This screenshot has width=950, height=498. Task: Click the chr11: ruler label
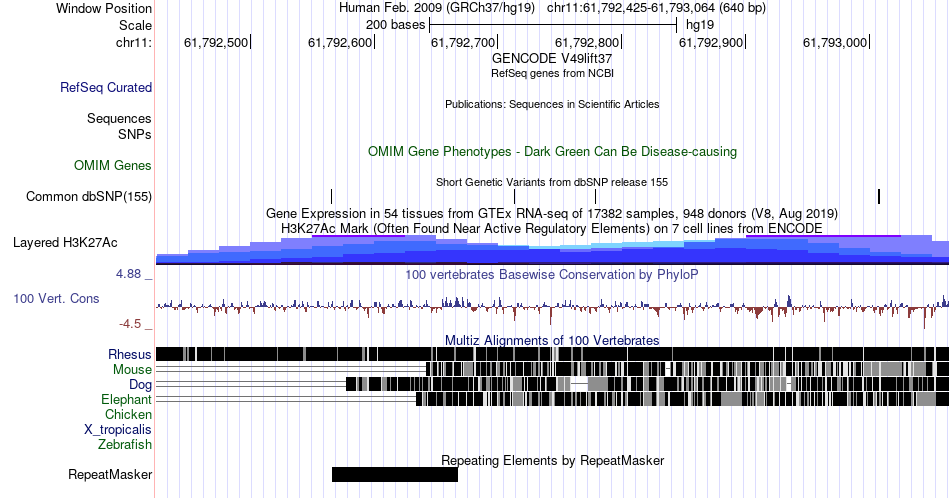pos(133,42)
